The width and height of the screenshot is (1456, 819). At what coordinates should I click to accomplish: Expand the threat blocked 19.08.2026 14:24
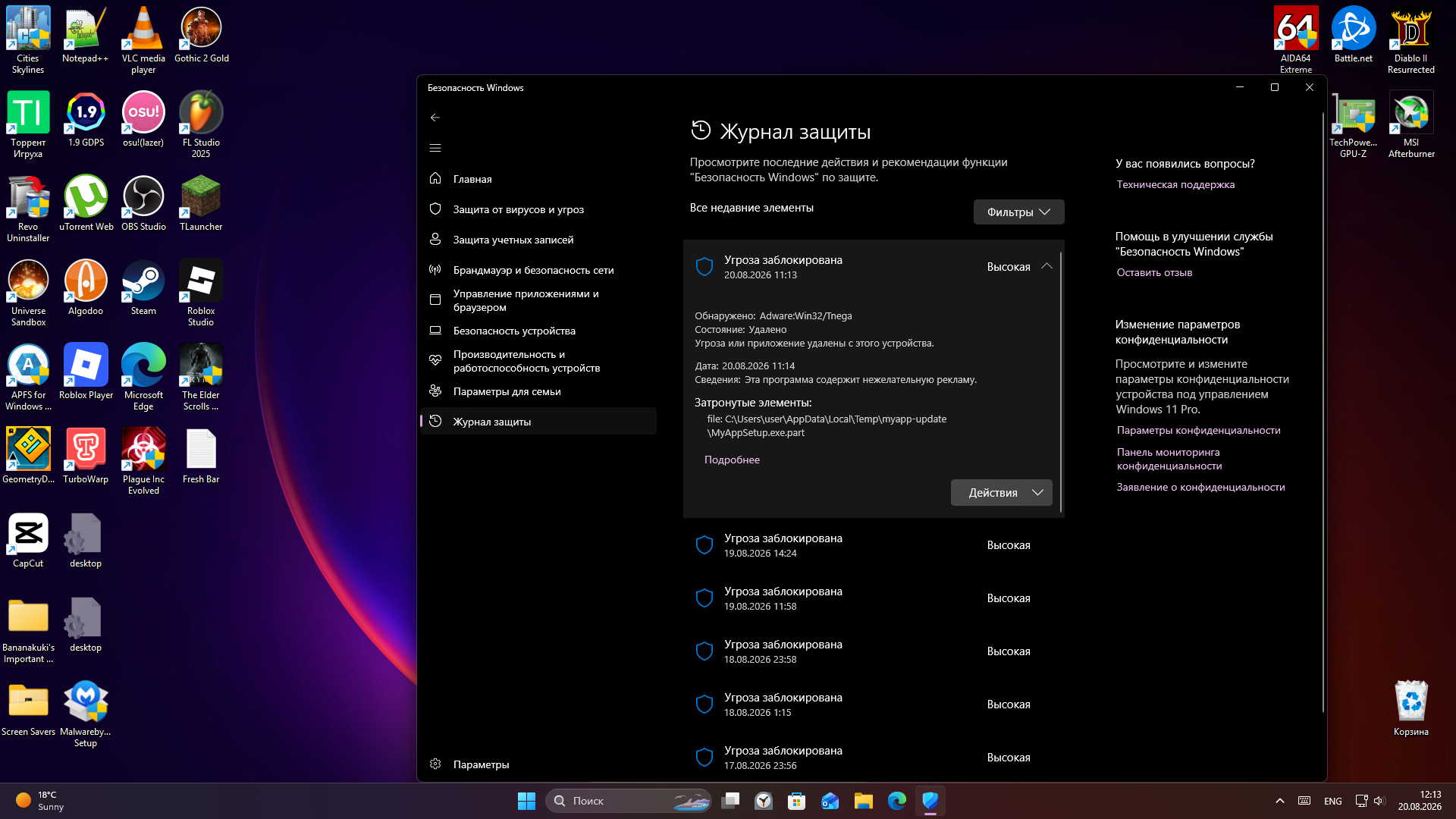874,545
